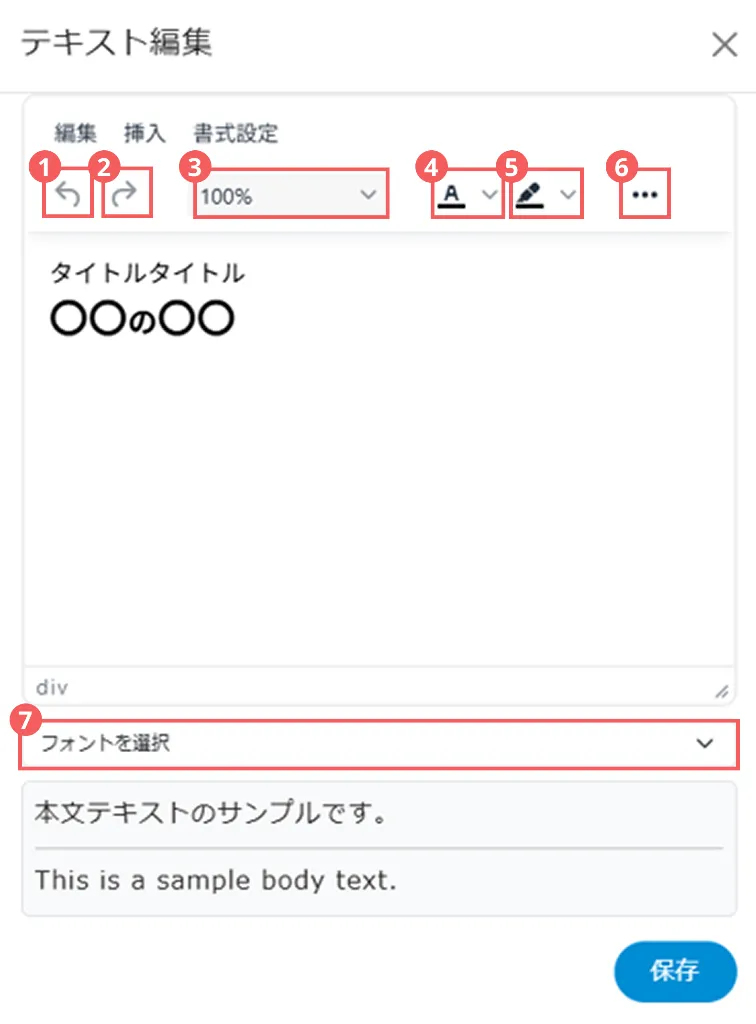Click the Japanese sample text 本文テキストのサンプルです

(x=212, y=813)
